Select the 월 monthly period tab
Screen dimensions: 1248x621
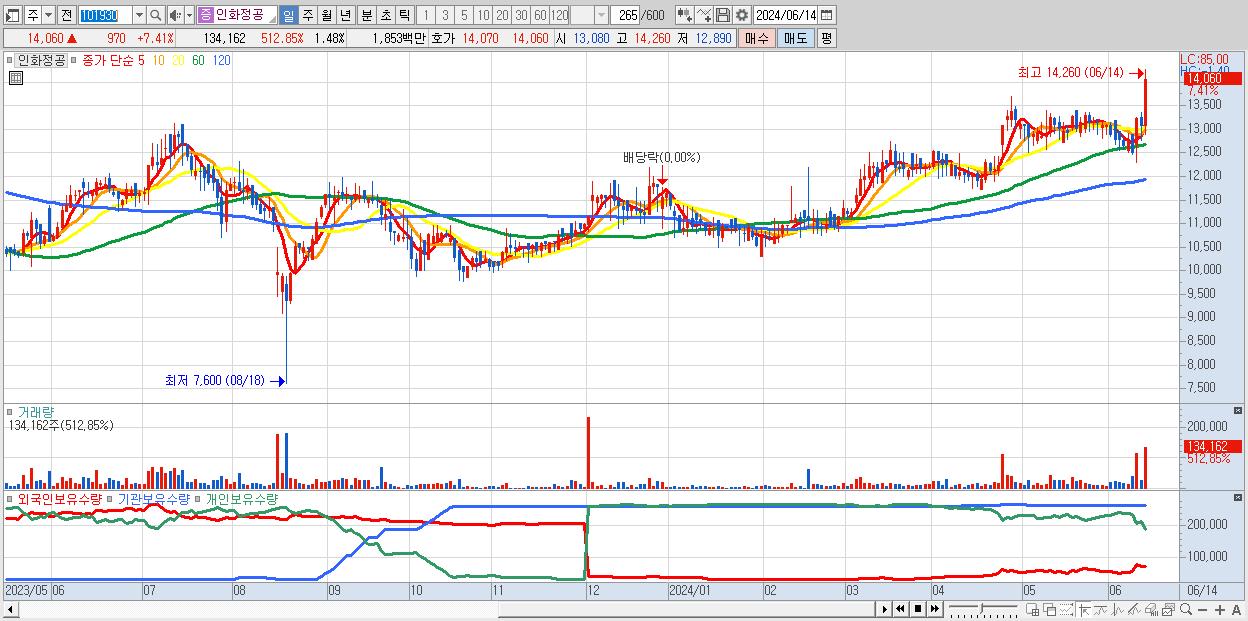click(x=327, y=15)
